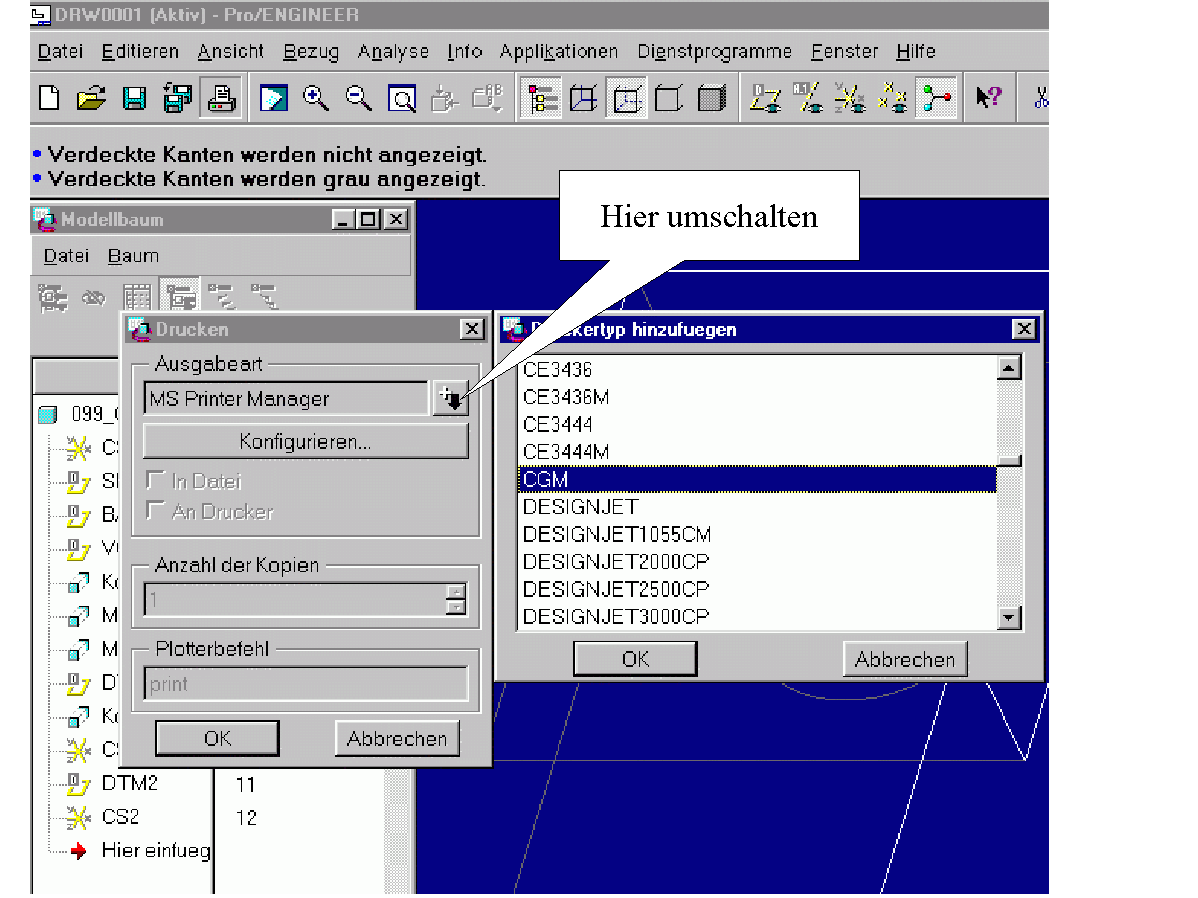Image resolution: width=1198 pixels, height=898 pixels.
Task: Click the first Modellbaum toolbar icon
Action: click(x=53, y=297)
